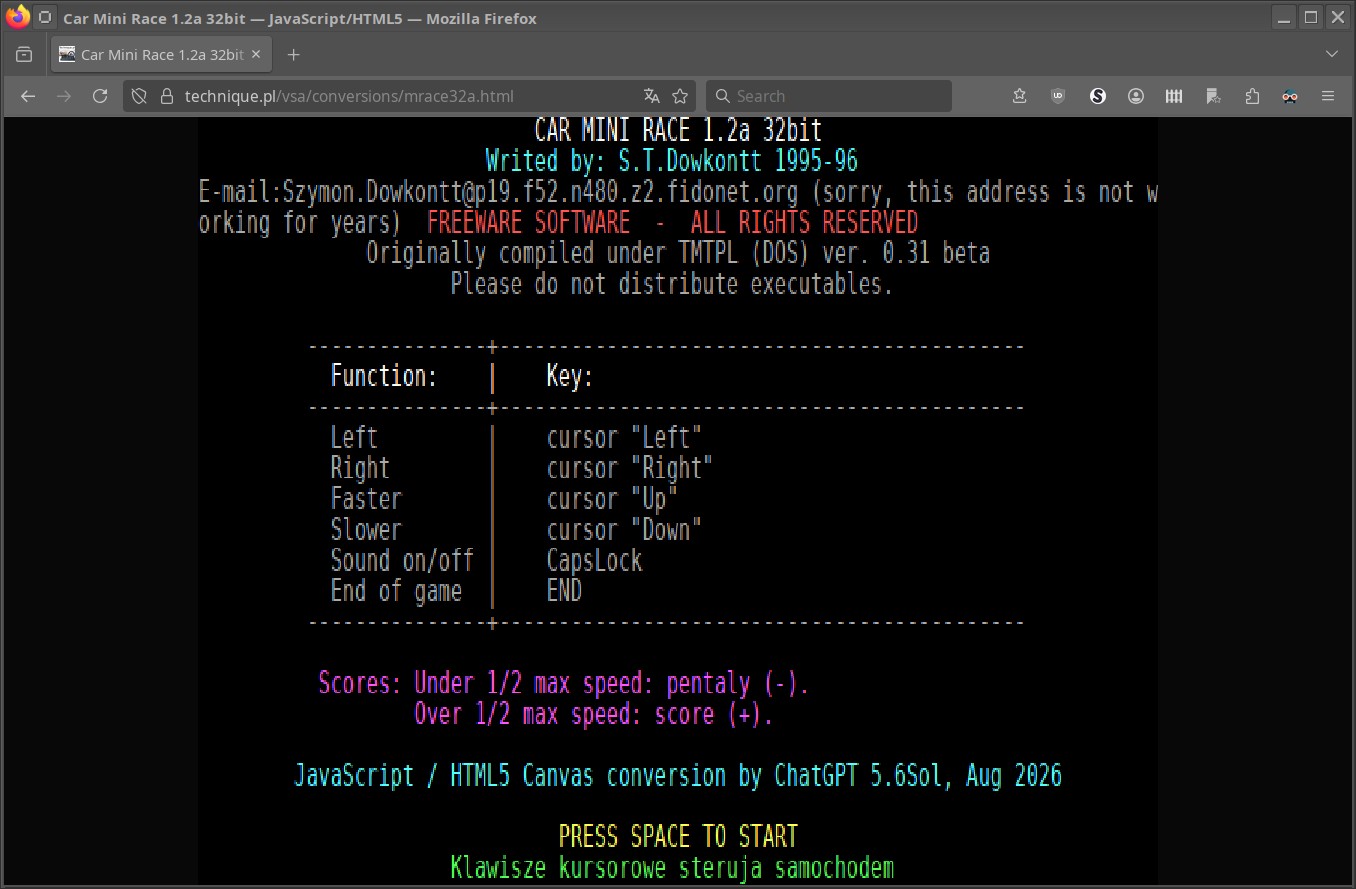Open tracking protection shield icon
The height and width of the screenshot is (889, 1356).
[141, 96]
